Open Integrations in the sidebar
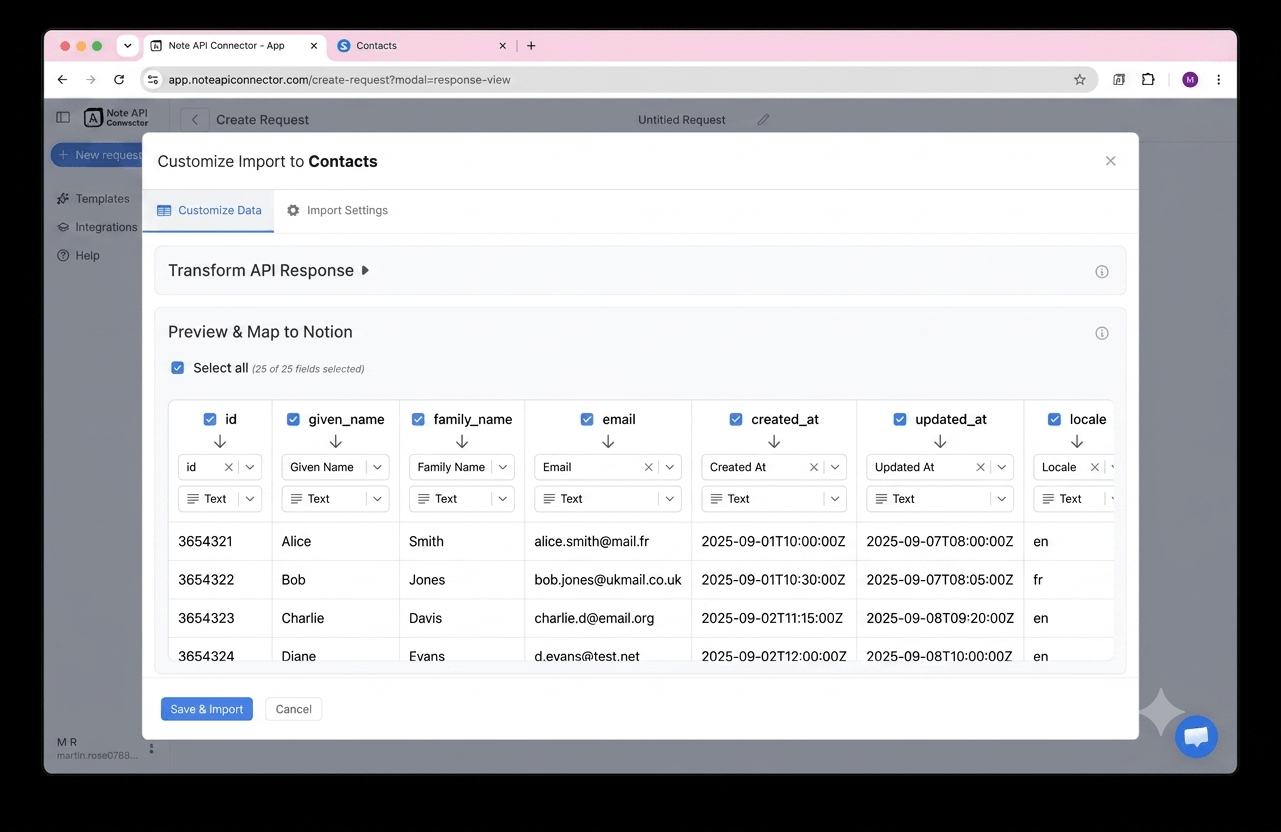 pyautogui.click(x=97, y=227)
